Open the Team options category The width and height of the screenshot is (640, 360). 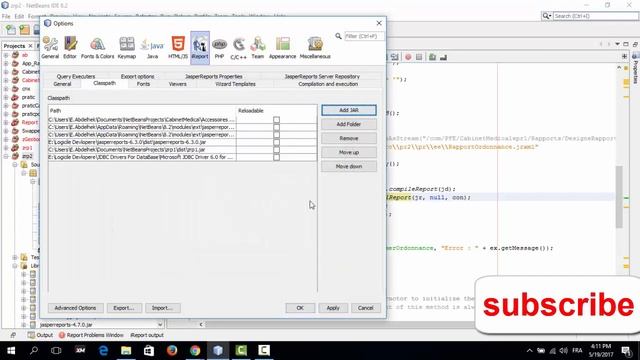(x=258, y=48)
